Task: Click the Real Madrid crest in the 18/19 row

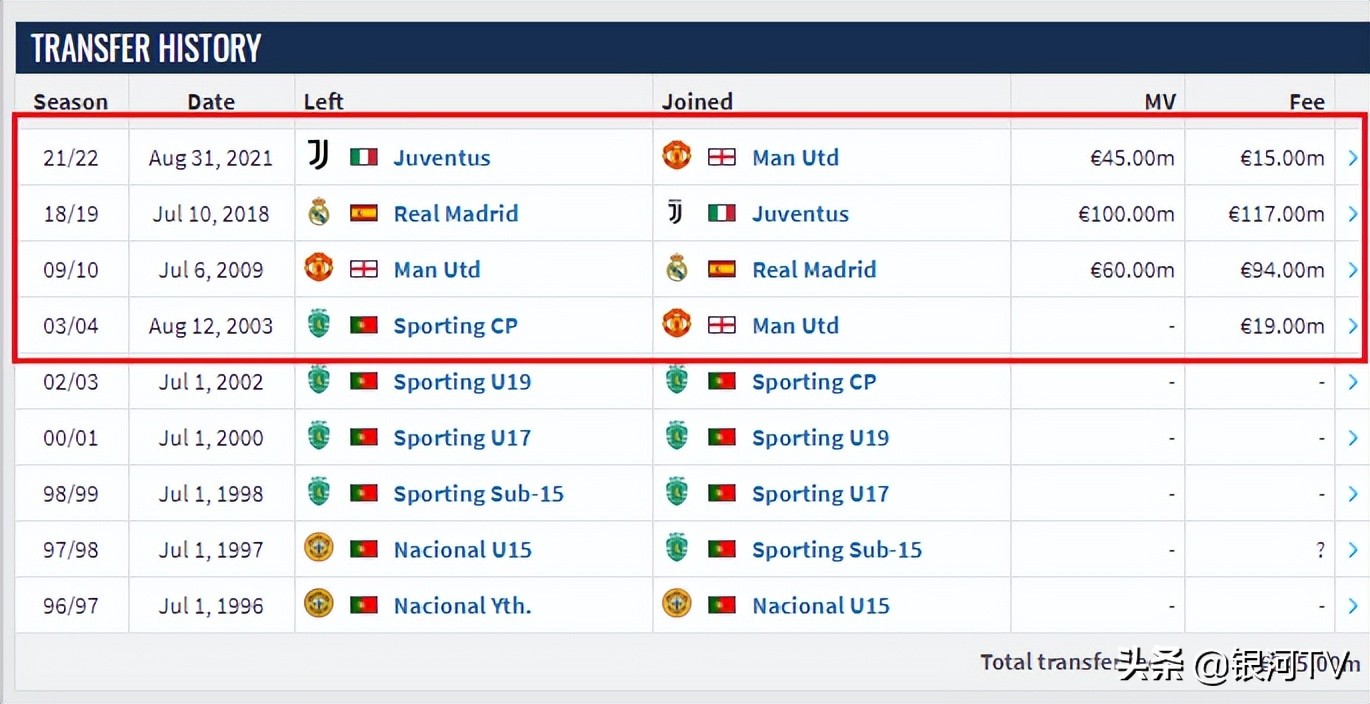Action: pos(319,212)
